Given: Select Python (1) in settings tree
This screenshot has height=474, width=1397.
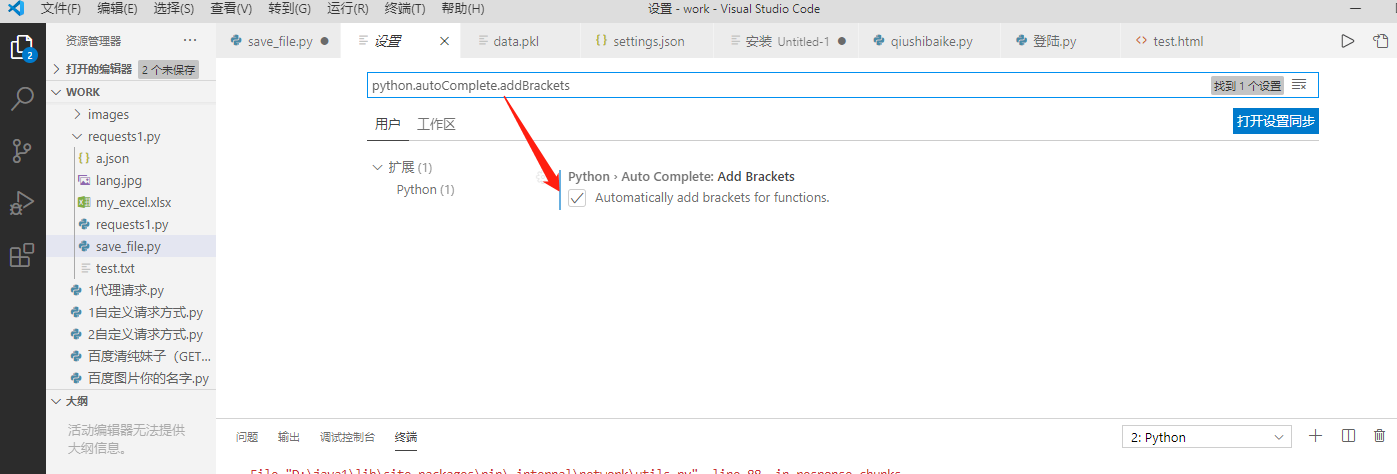Looking at the screenshot, I should pyautogui.click(x=426, y=189).
